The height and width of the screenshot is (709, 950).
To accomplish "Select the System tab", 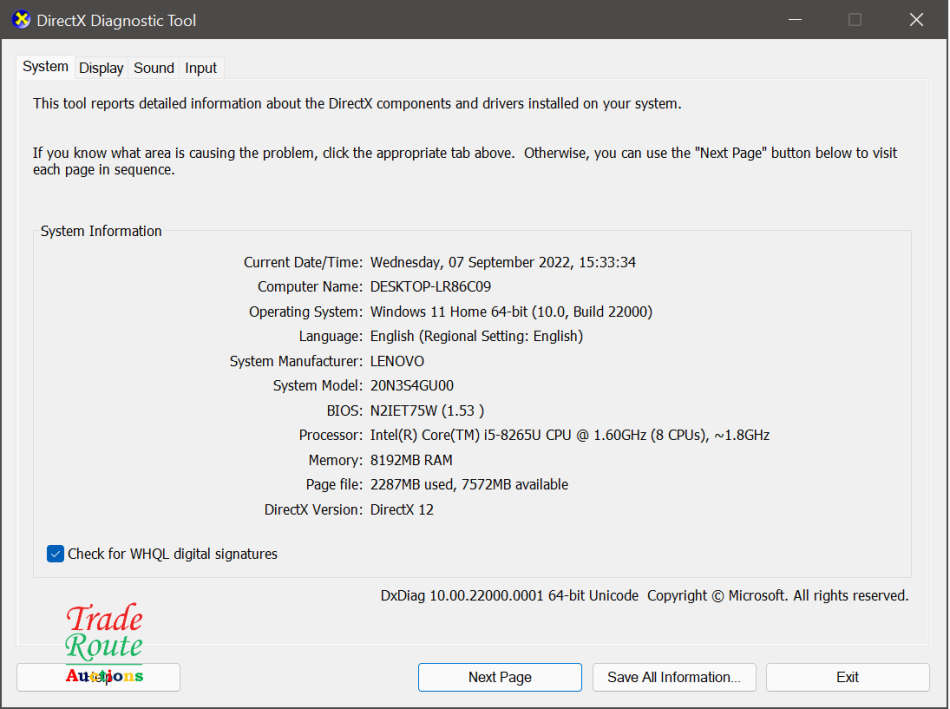I will click(x=45, y=66).
